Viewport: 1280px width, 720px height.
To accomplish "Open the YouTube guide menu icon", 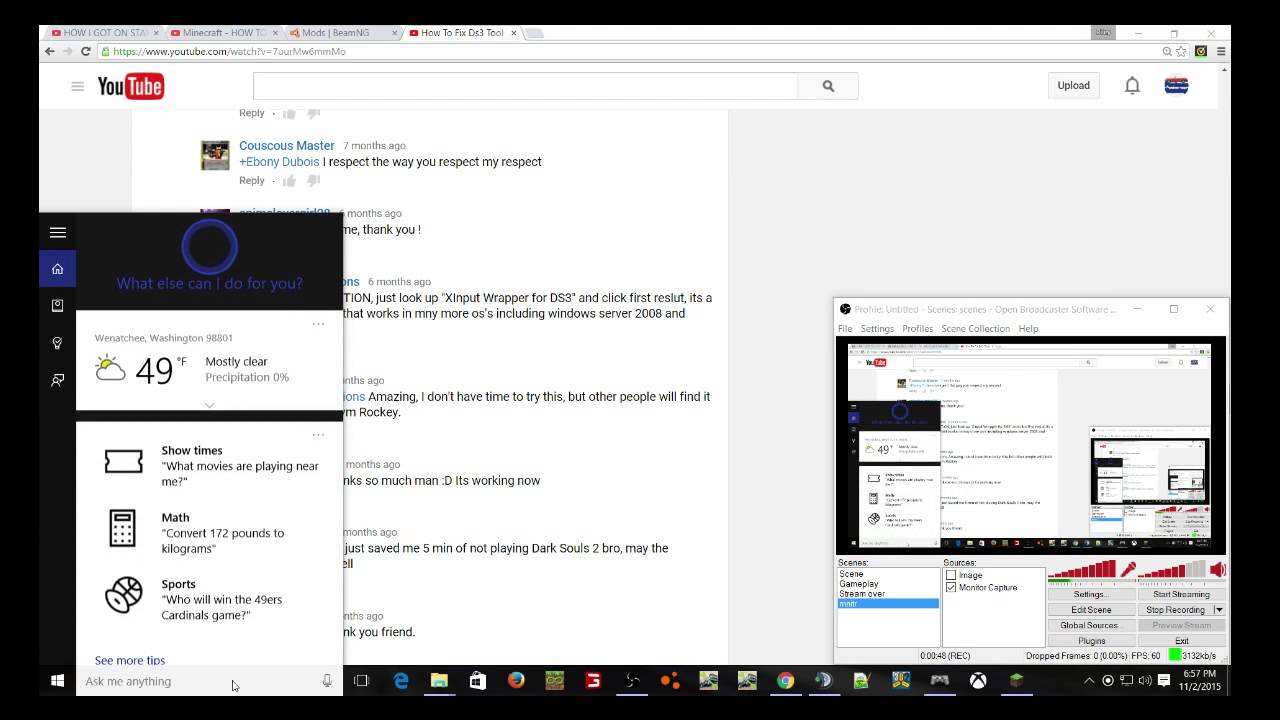I will pos(77,86).
